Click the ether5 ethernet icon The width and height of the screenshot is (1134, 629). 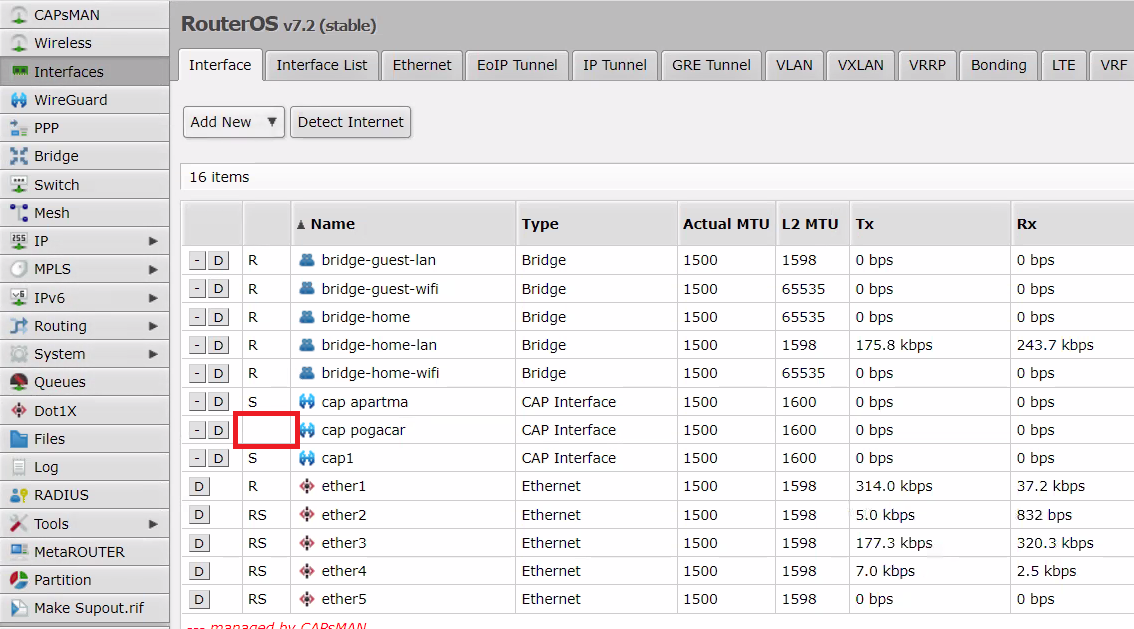(307, 599)
